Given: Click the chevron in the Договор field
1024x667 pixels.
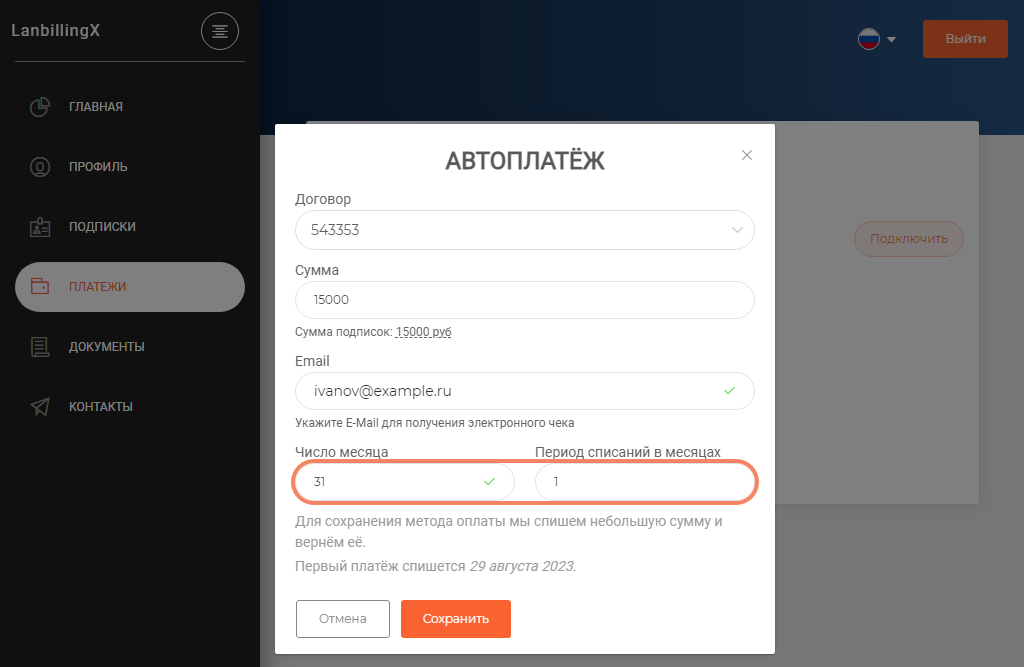Looking at the screenshot, I should 737,230.
